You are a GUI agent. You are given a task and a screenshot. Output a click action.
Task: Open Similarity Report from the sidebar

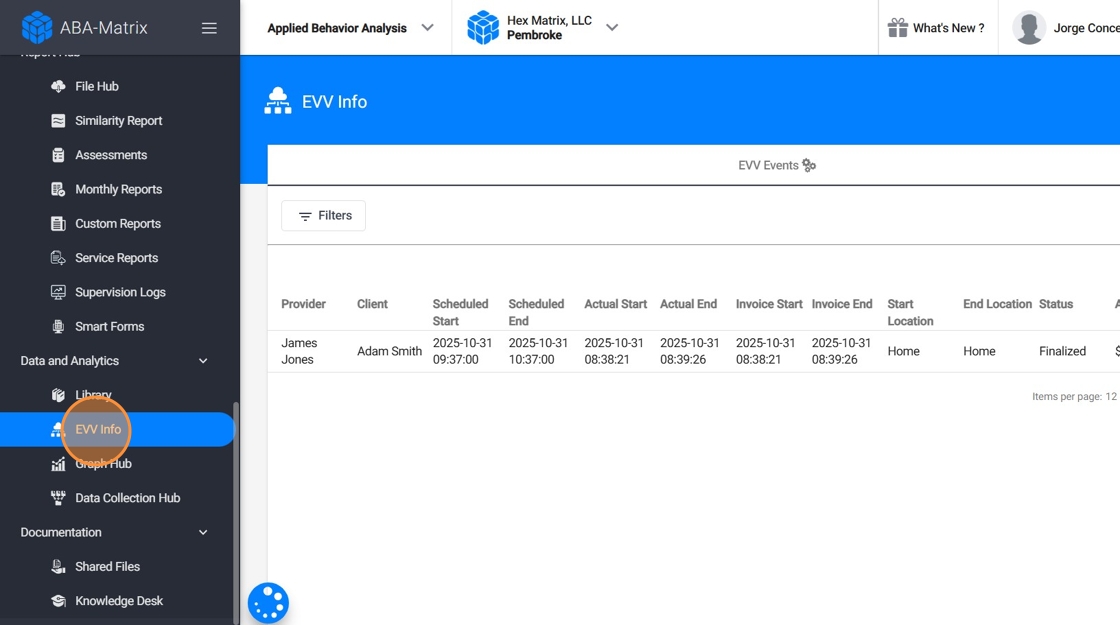point(118,121)
